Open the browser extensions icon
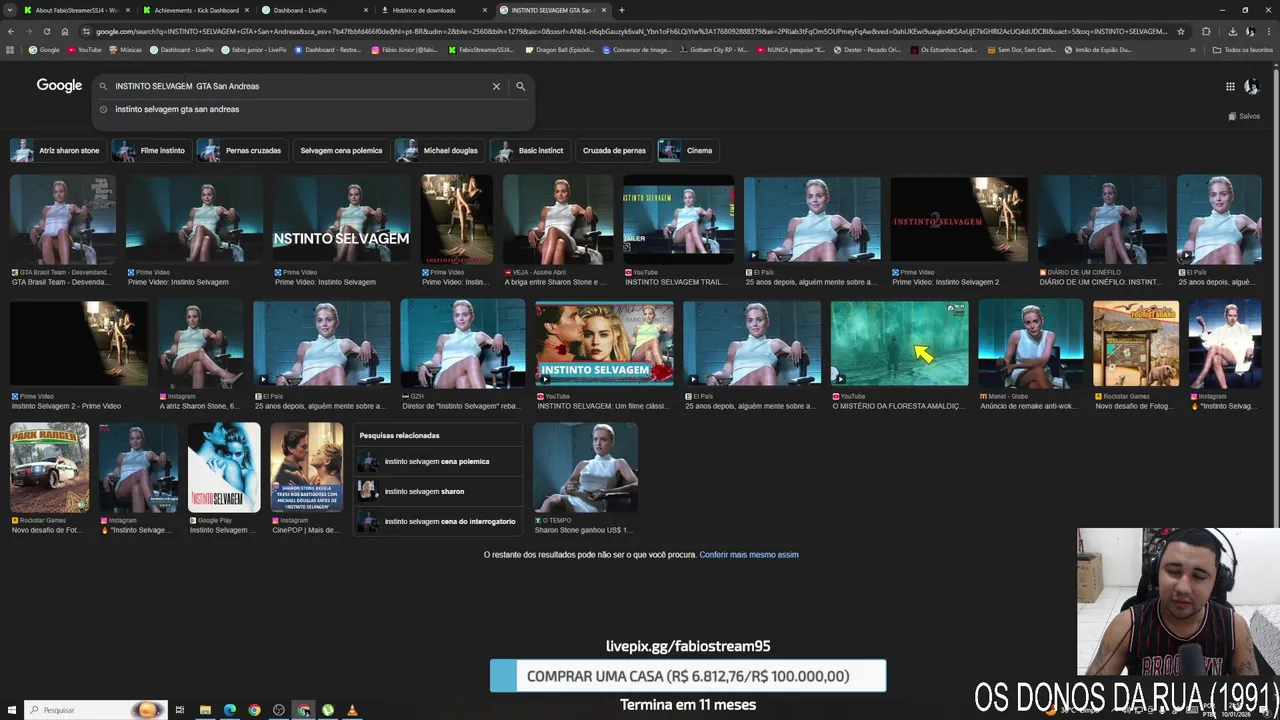Screen dimensions: 1280x720 [1206, 31]
